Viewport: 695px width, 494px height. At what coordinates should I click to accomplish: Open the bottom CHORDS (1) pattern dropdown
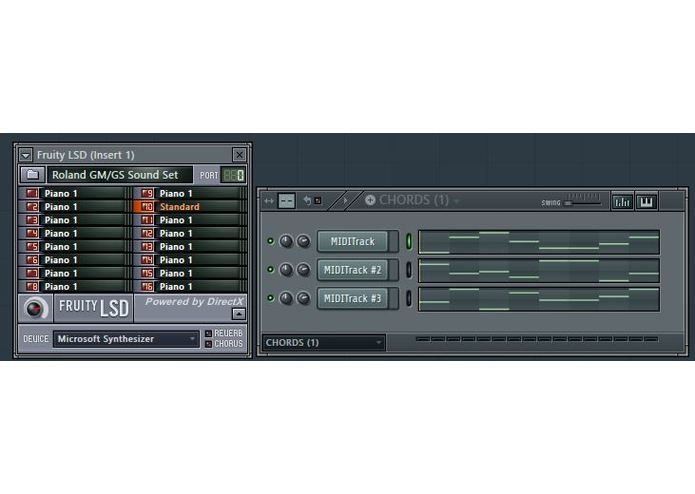(324, 342)
